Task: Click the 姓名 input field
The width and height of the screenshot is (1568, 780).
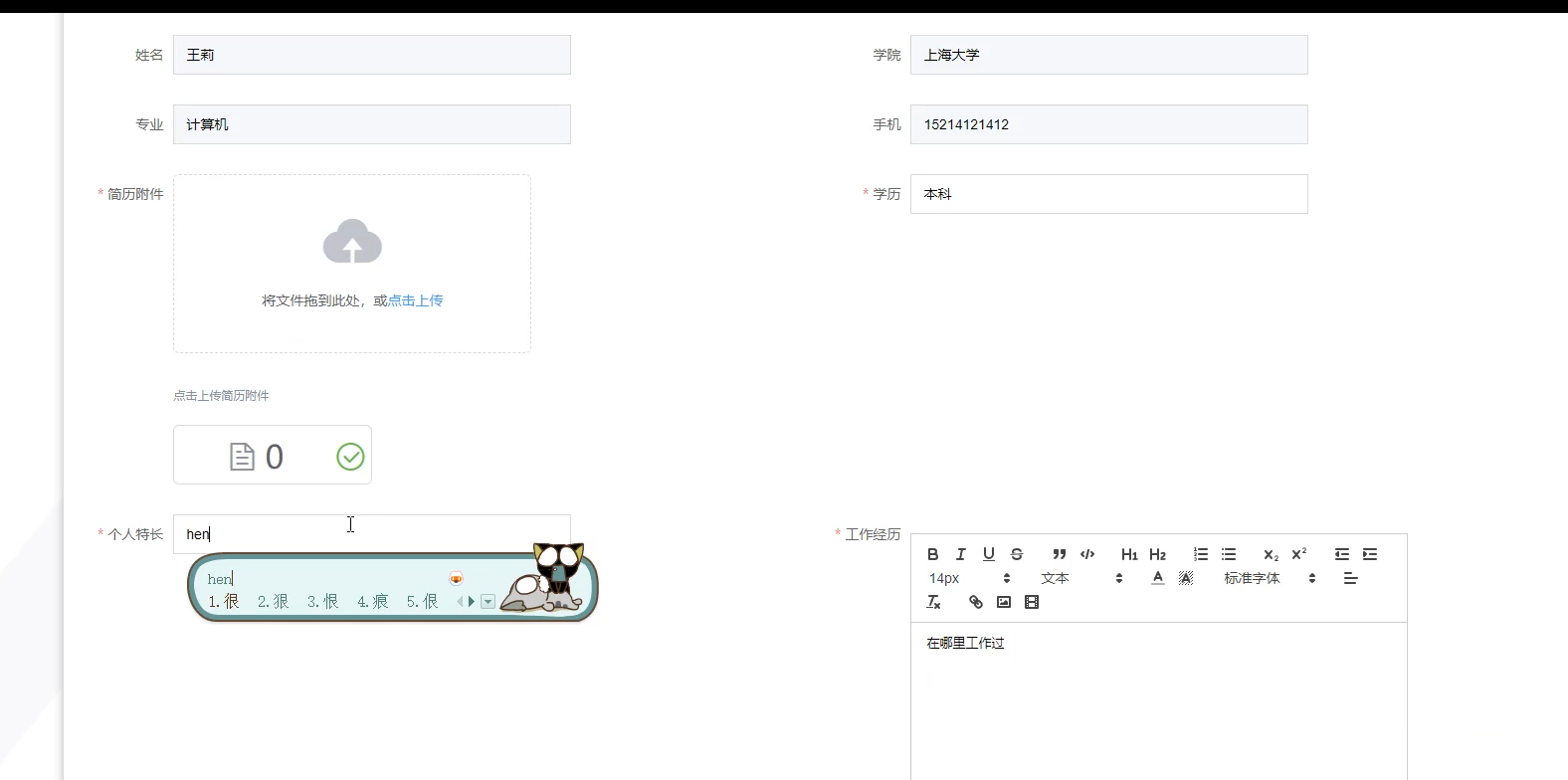Action: pos(372,55)
